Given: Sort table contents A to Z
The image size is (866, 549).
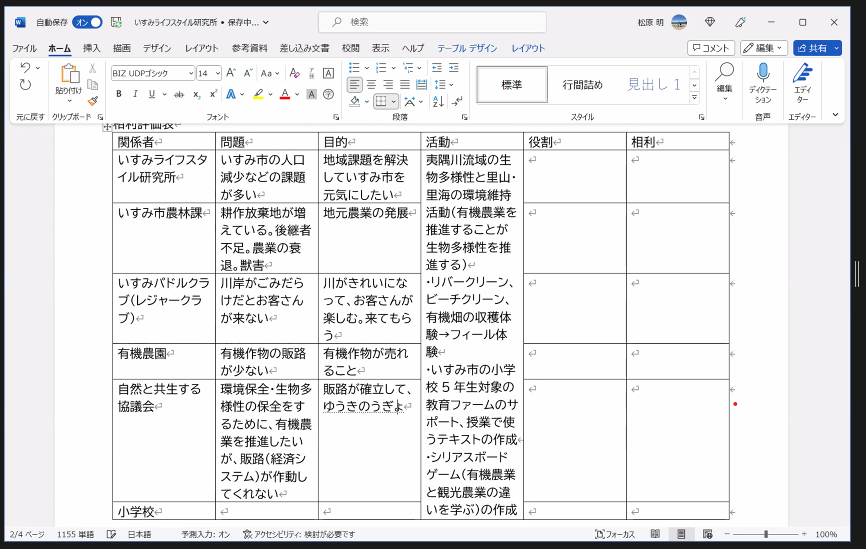Looking at the screenshot, I should (438, 102).
